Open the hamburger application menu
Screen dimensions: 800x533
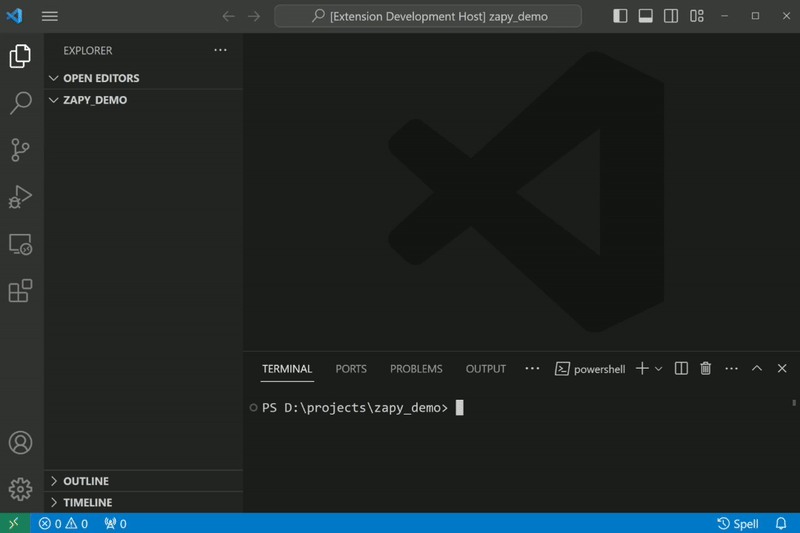click(49, 16)
